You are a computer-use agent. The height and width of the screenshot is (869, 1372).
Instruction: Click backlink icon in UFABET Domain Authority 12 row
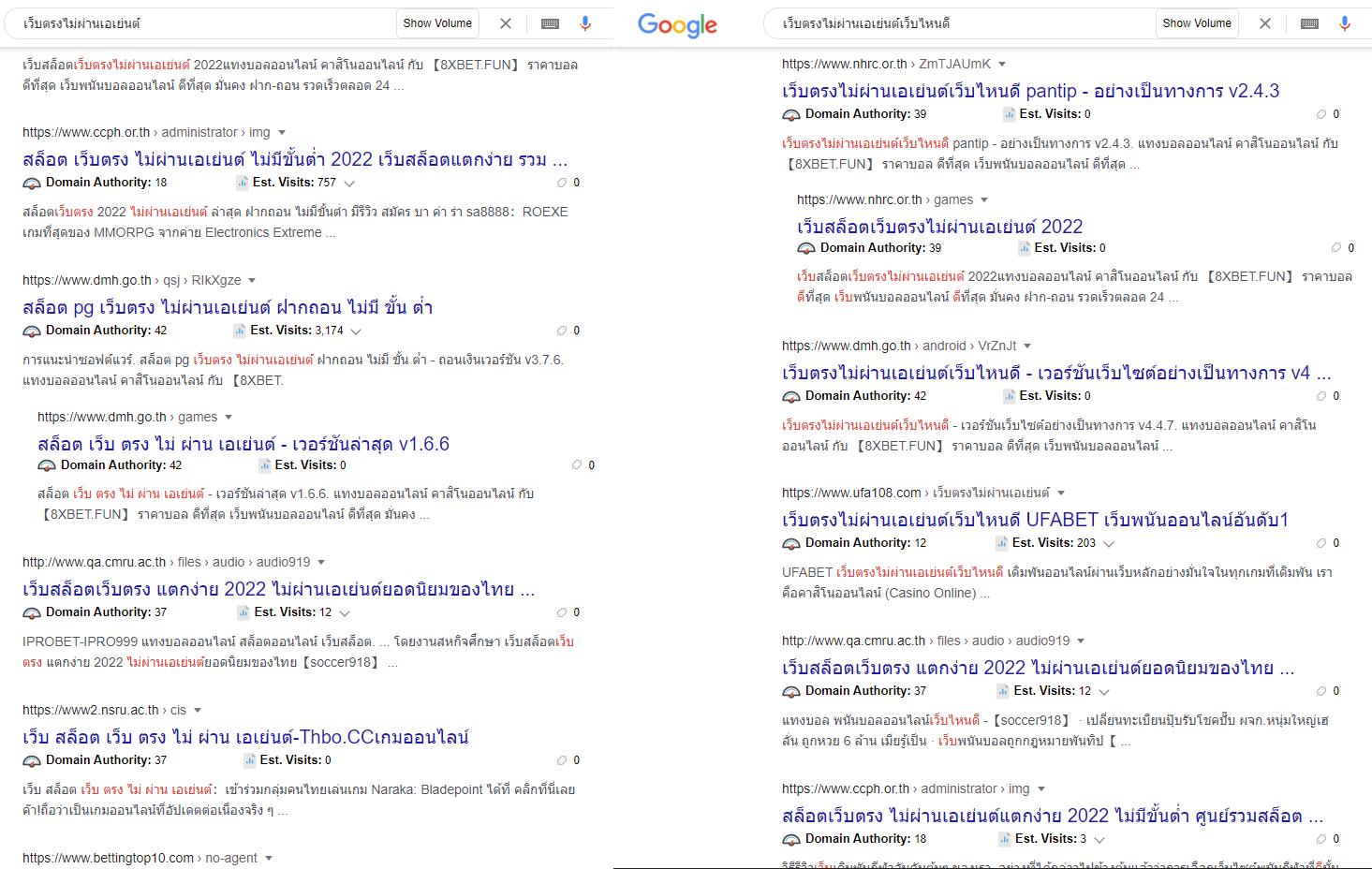1321,543
